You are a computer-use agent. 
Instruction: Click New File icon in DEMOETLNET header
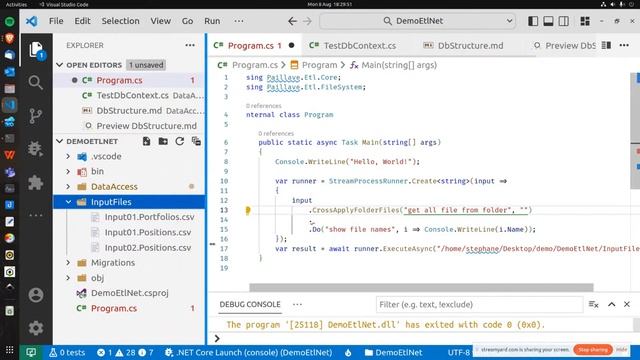coord(147,141)
